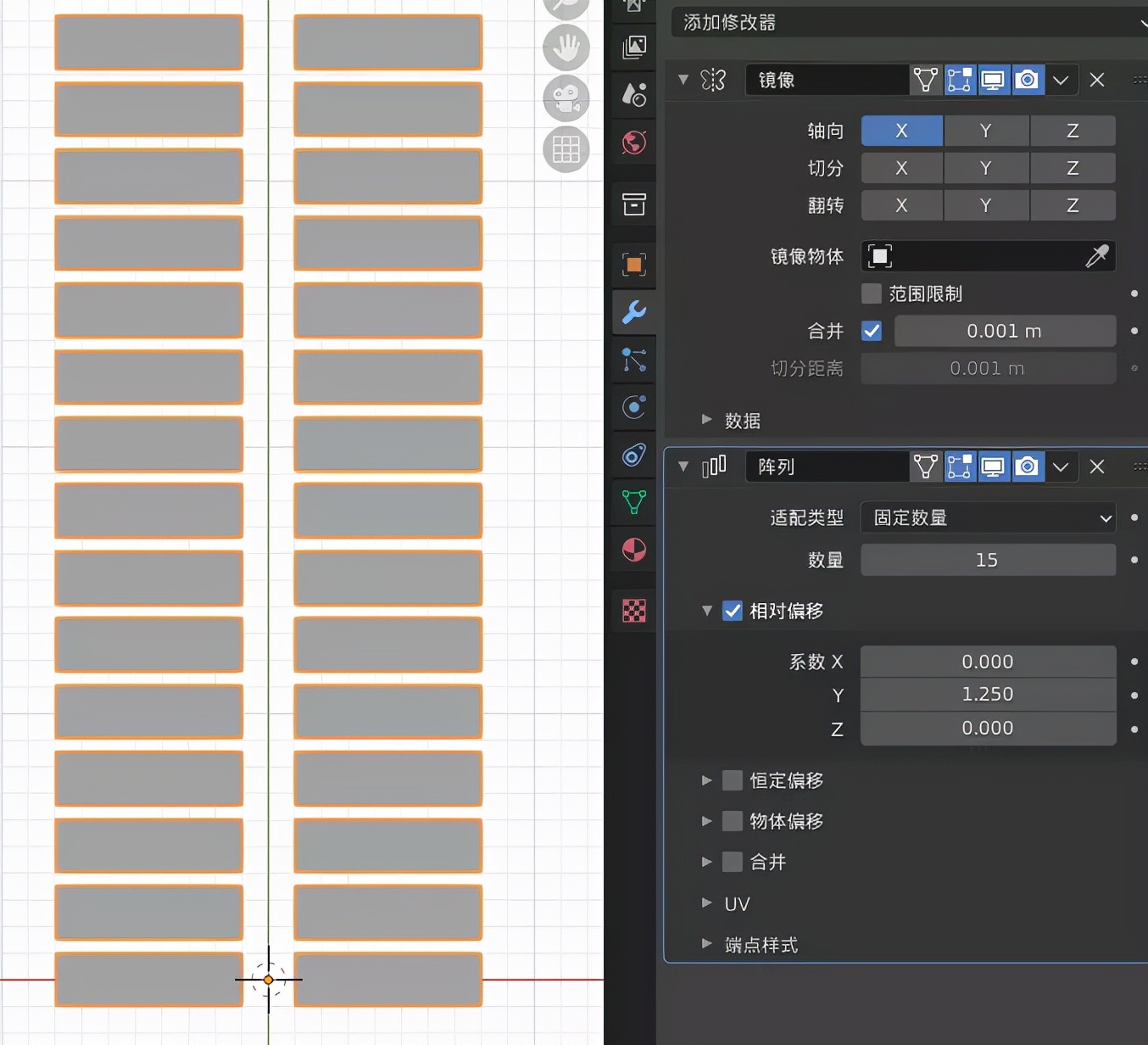Toggle Array modifier edit mode display

(x=959, y=467)
